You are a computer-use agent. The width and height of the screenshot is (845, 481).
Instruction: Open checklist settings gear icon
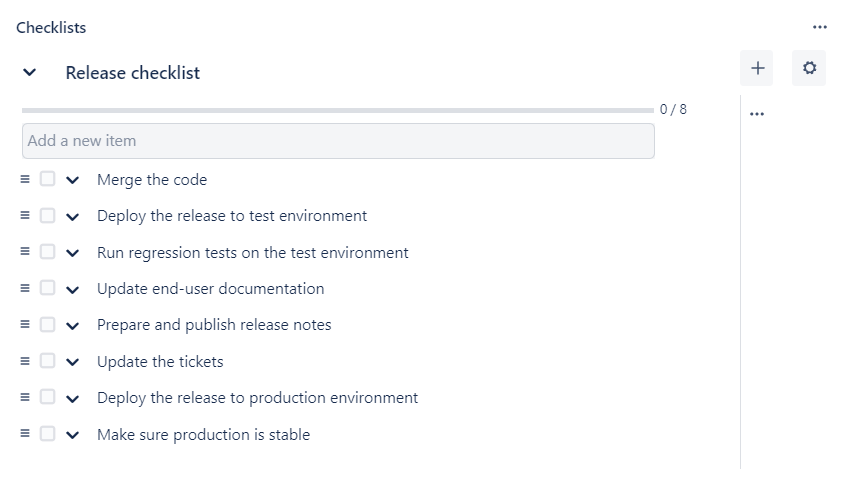pos(809,69)
